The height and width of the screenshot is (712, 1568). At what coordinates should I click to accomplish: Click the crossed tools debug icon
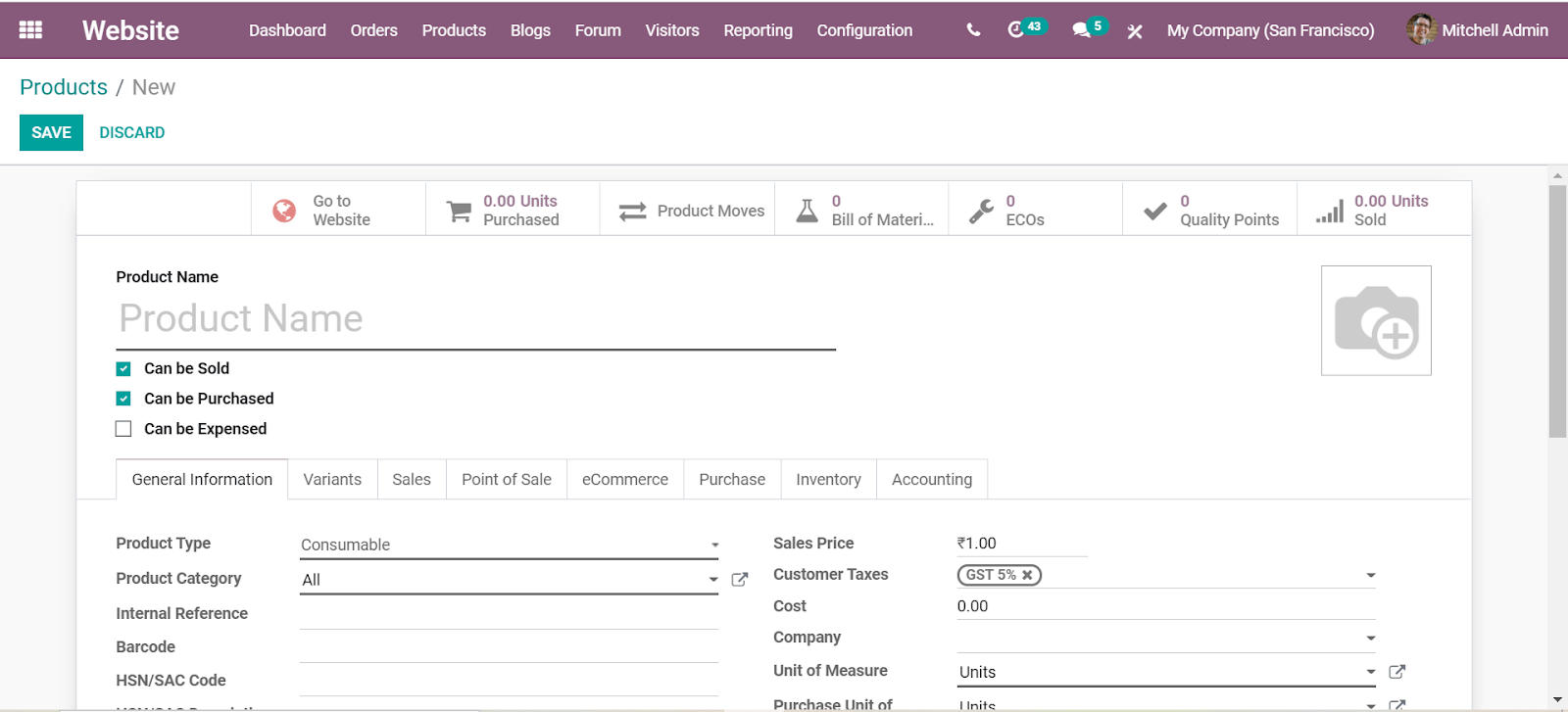[x=1135, y=31]
